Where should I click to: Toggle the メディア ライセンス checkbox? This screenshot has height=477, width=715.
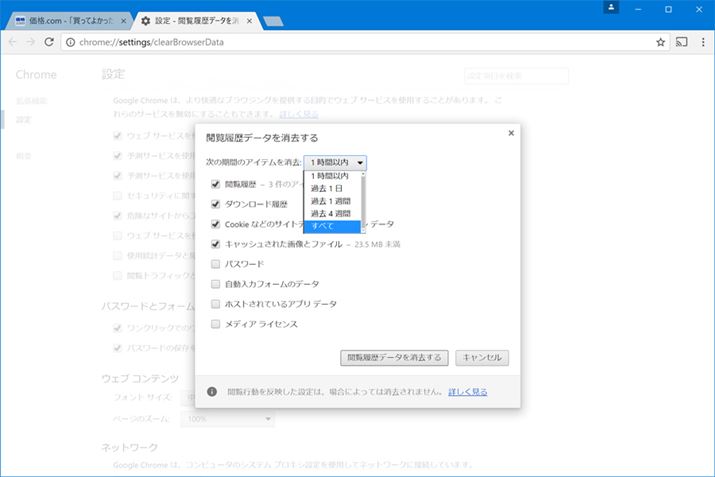216,324
